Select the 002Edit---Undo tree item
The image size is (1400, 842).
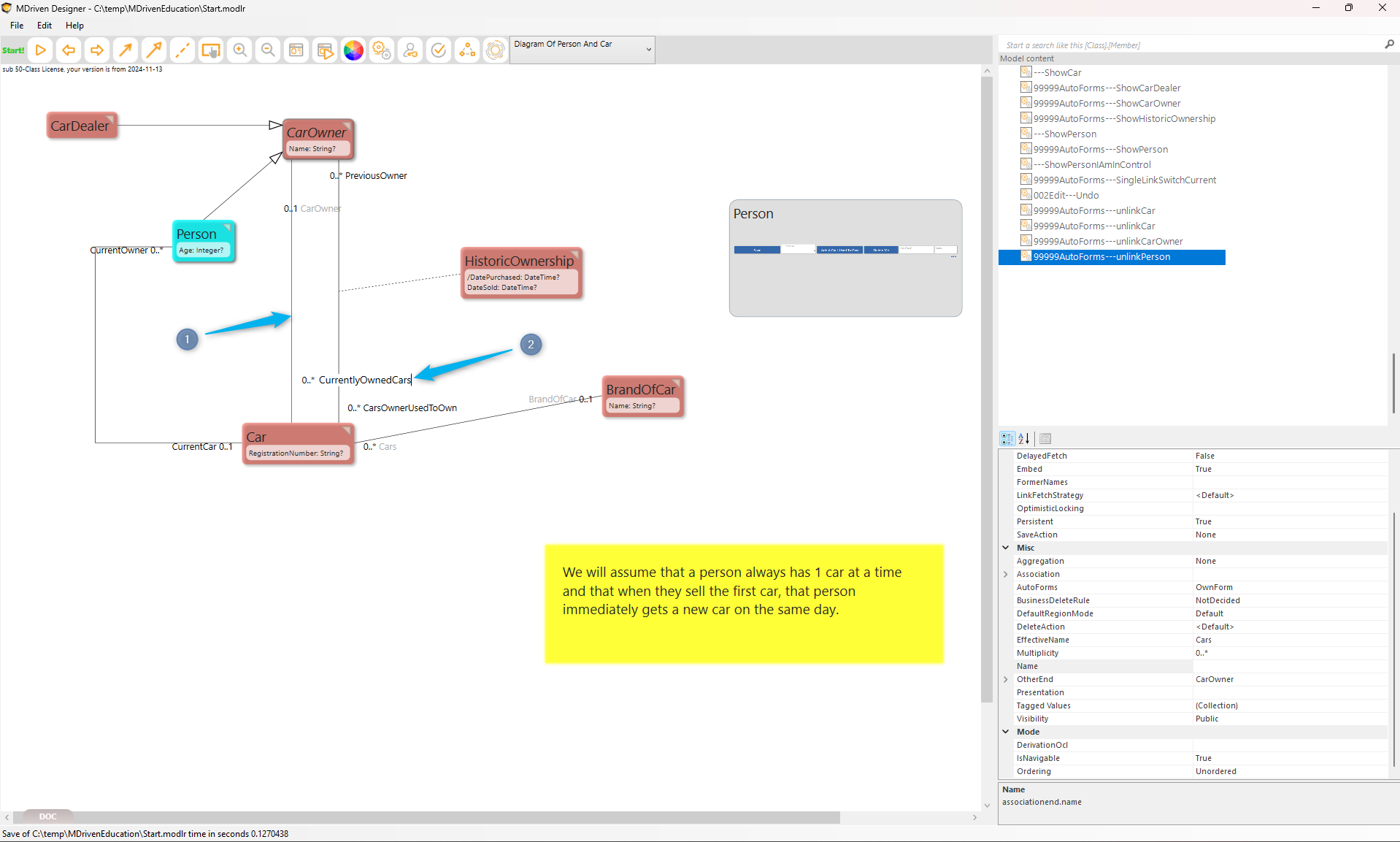click(1066, 195)
